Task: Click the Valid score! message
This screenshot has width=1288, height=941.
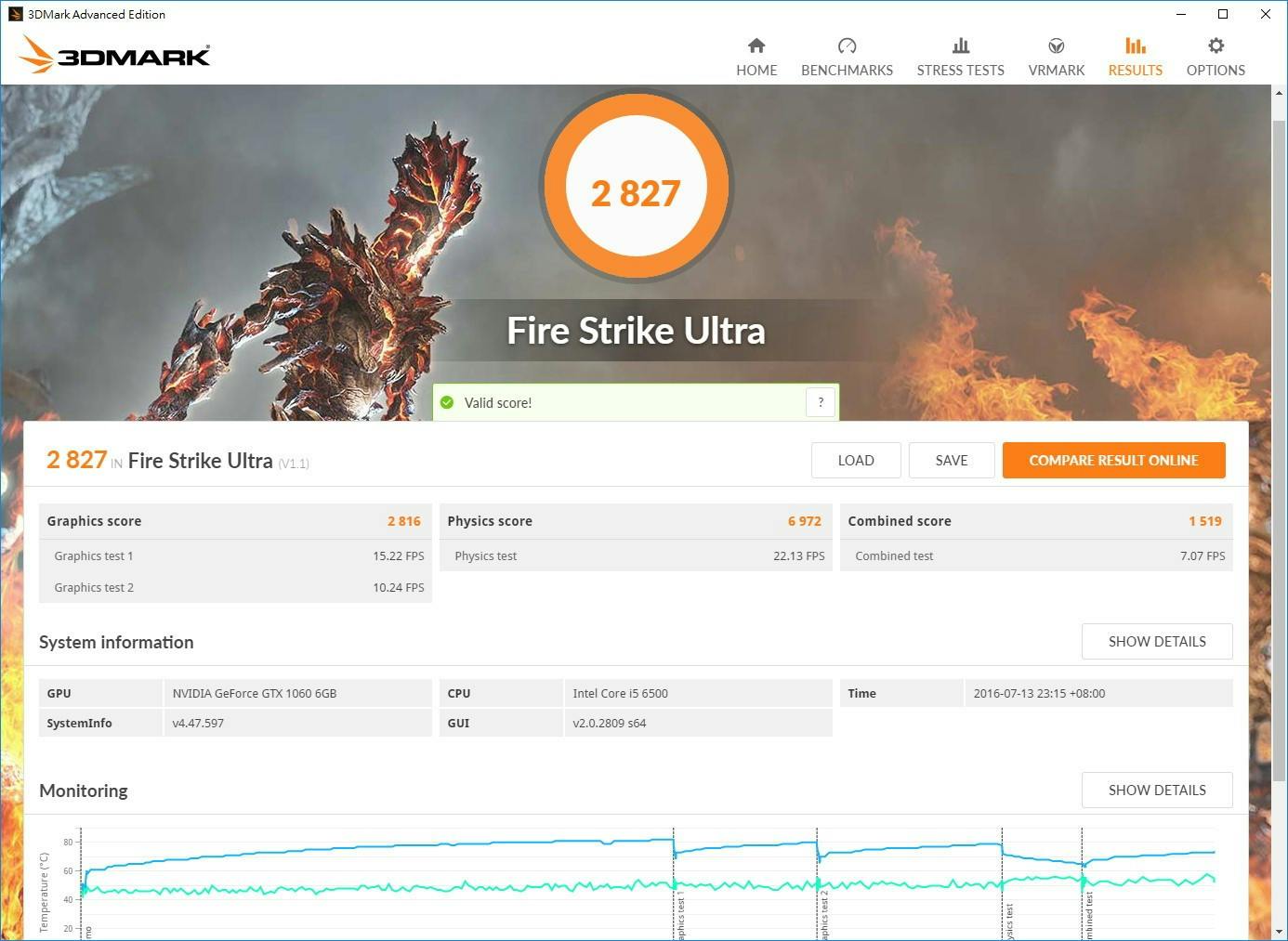Action: (498, 402)
